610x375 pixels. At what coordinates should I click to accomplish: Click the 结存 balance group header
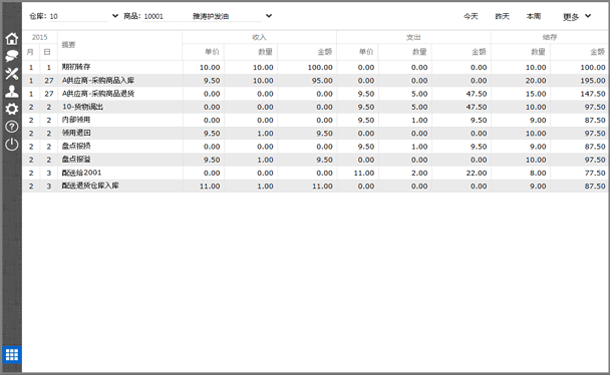(550, 37)
